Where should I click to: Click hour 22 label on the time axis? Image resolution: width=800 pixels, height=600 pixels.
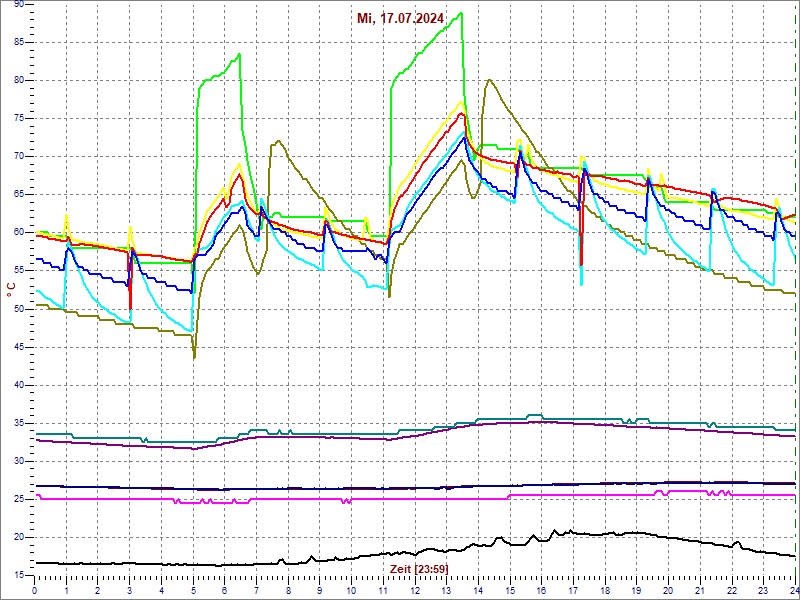tap(732, 591)
